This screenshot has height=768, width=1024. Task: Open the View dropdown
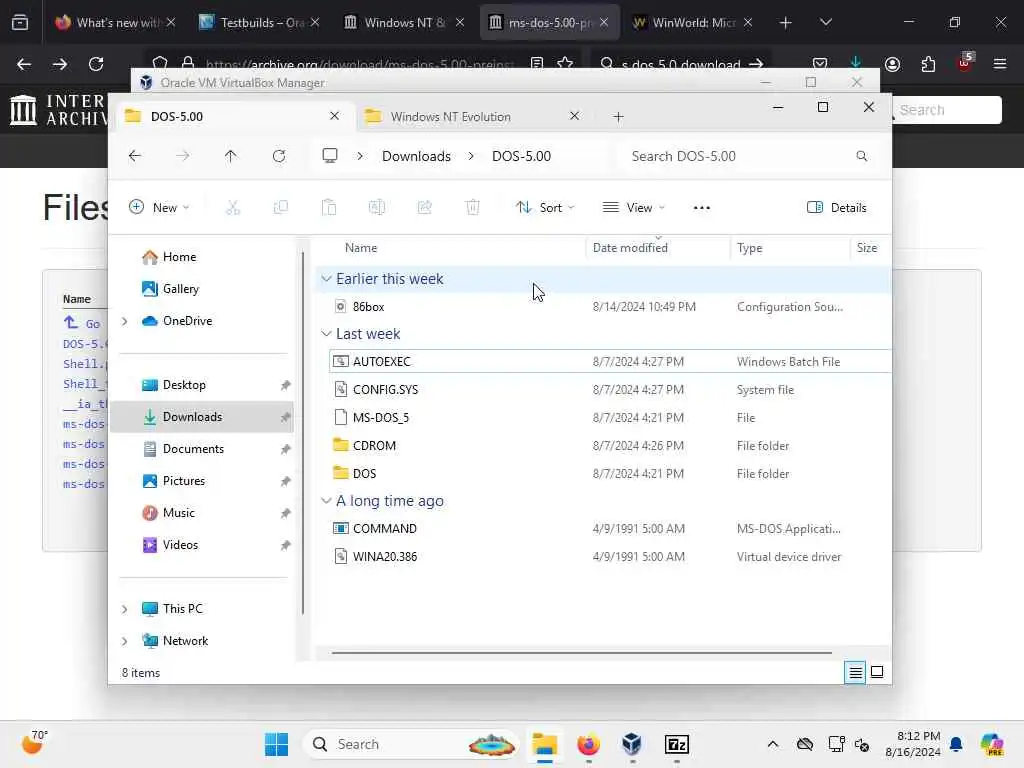633,208
